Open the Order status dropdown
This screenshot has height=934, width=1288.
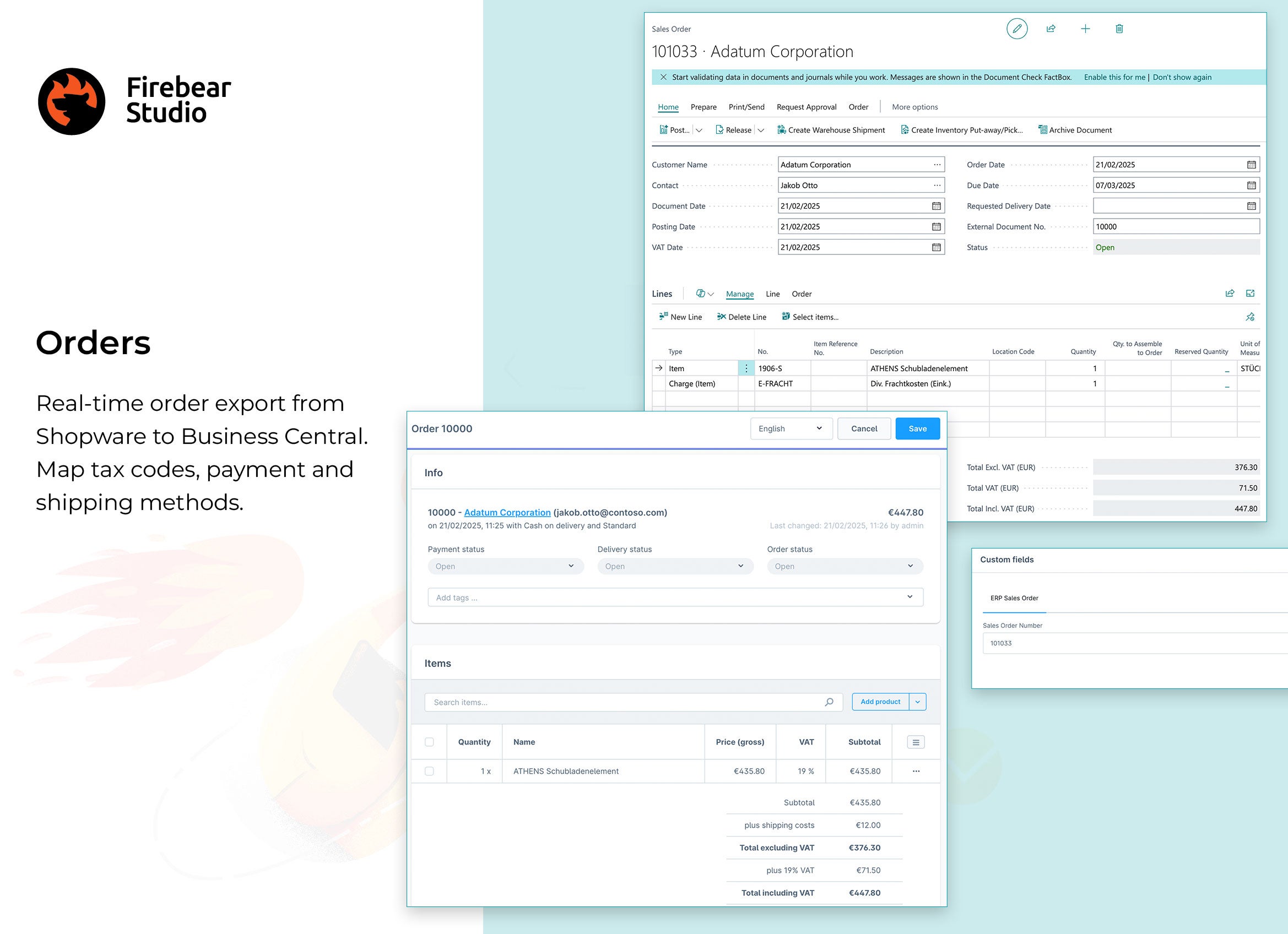(845, 566)
